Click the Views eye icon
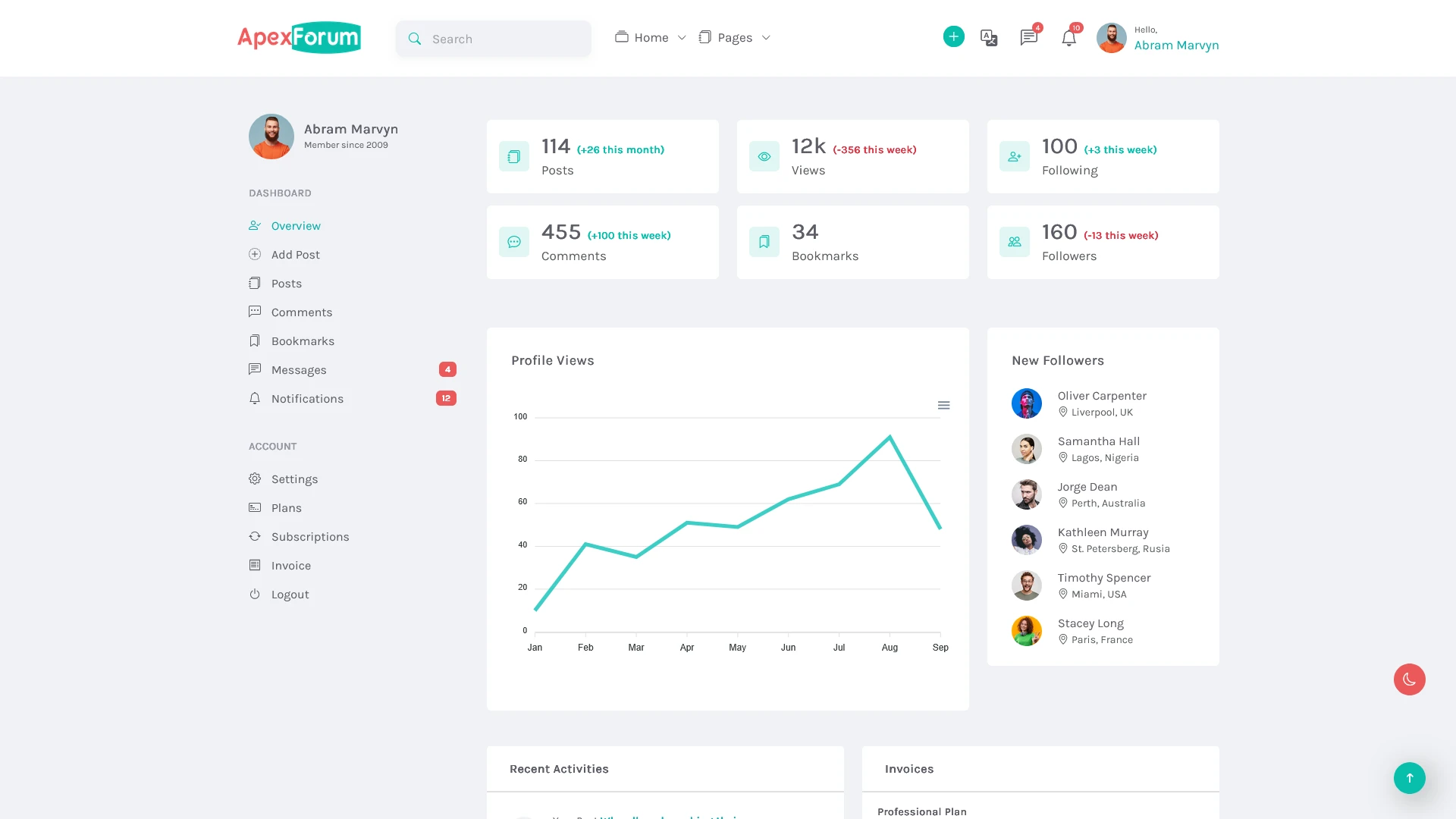The image size is (1456, 819). pyautogui.click(x=764, y=156)
